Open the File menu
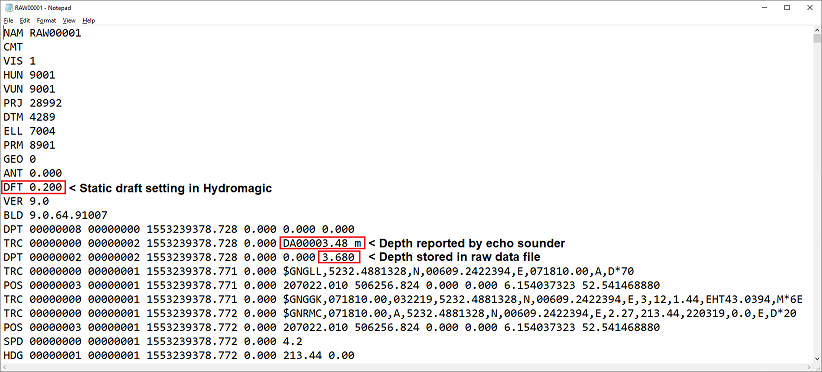The width and height of the screenshot is (822, 372). (x=8, y=20)
